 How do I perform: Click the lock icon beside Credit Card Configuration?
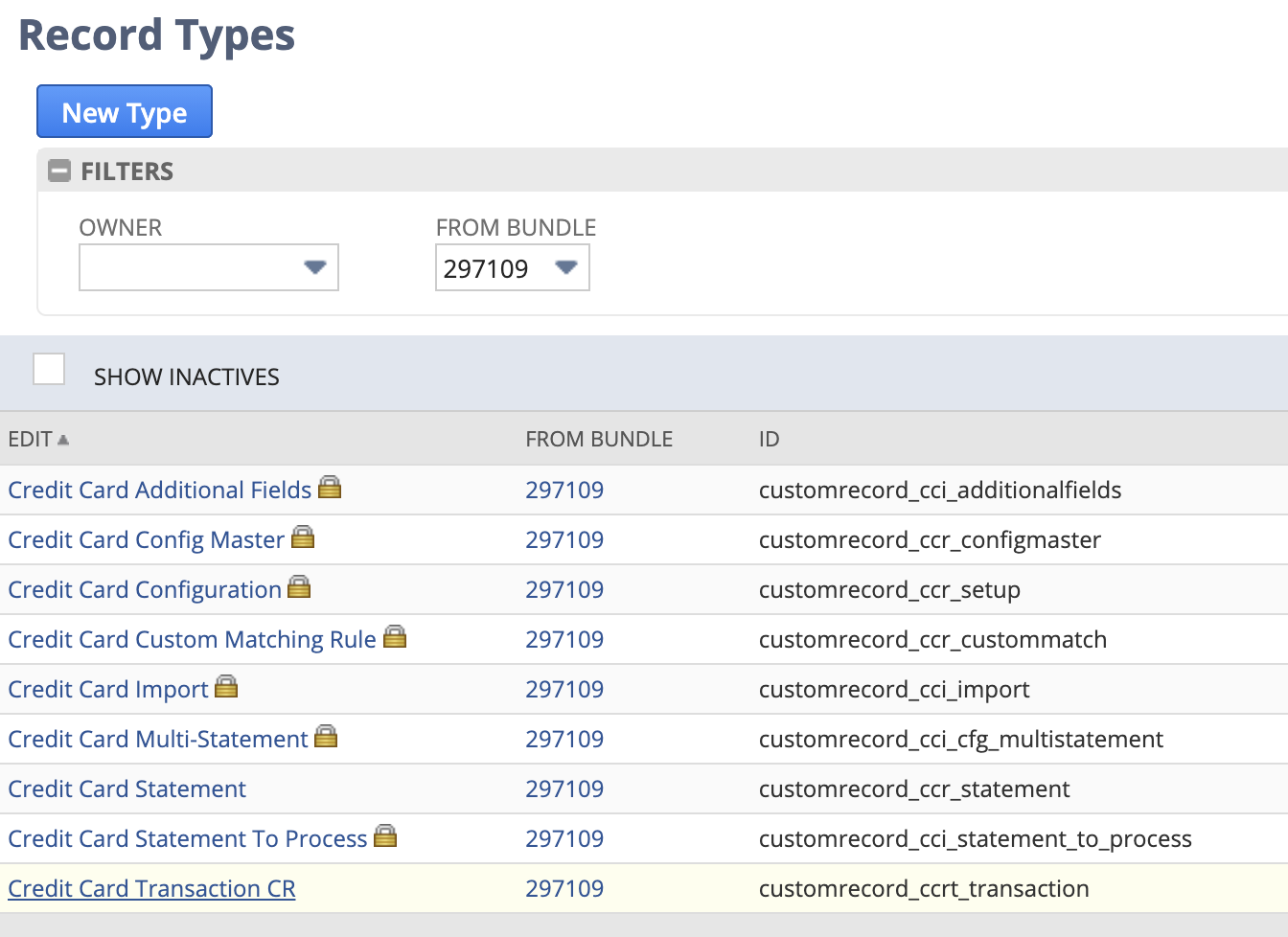[299, 586]
